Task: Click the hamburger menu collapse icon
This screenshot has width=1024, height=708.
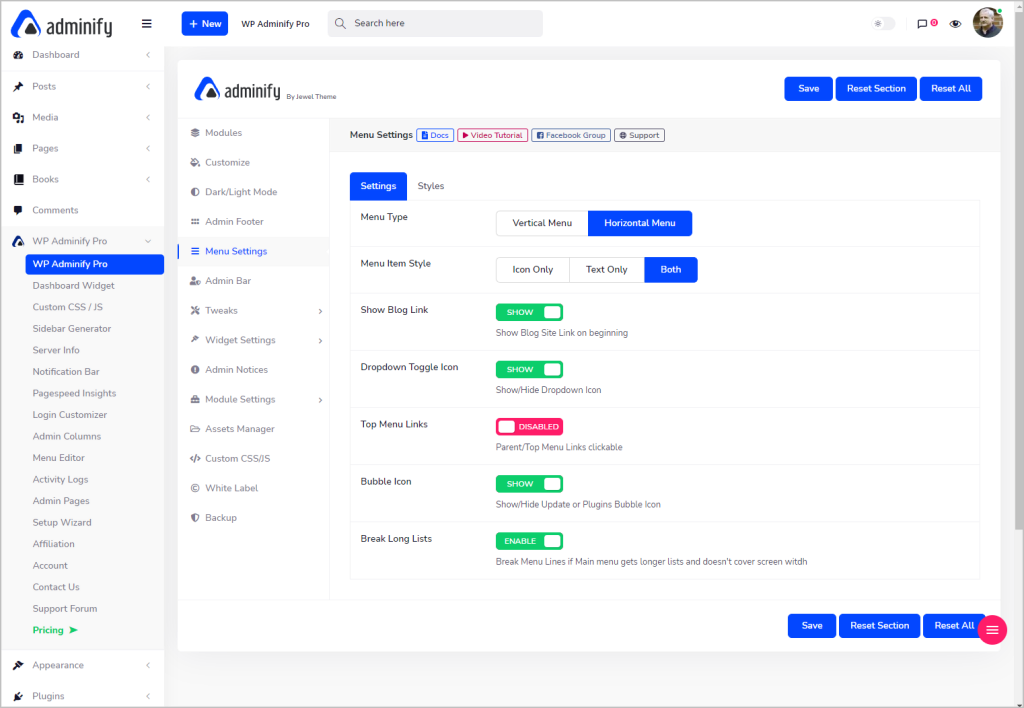Action: pos(146,24)
